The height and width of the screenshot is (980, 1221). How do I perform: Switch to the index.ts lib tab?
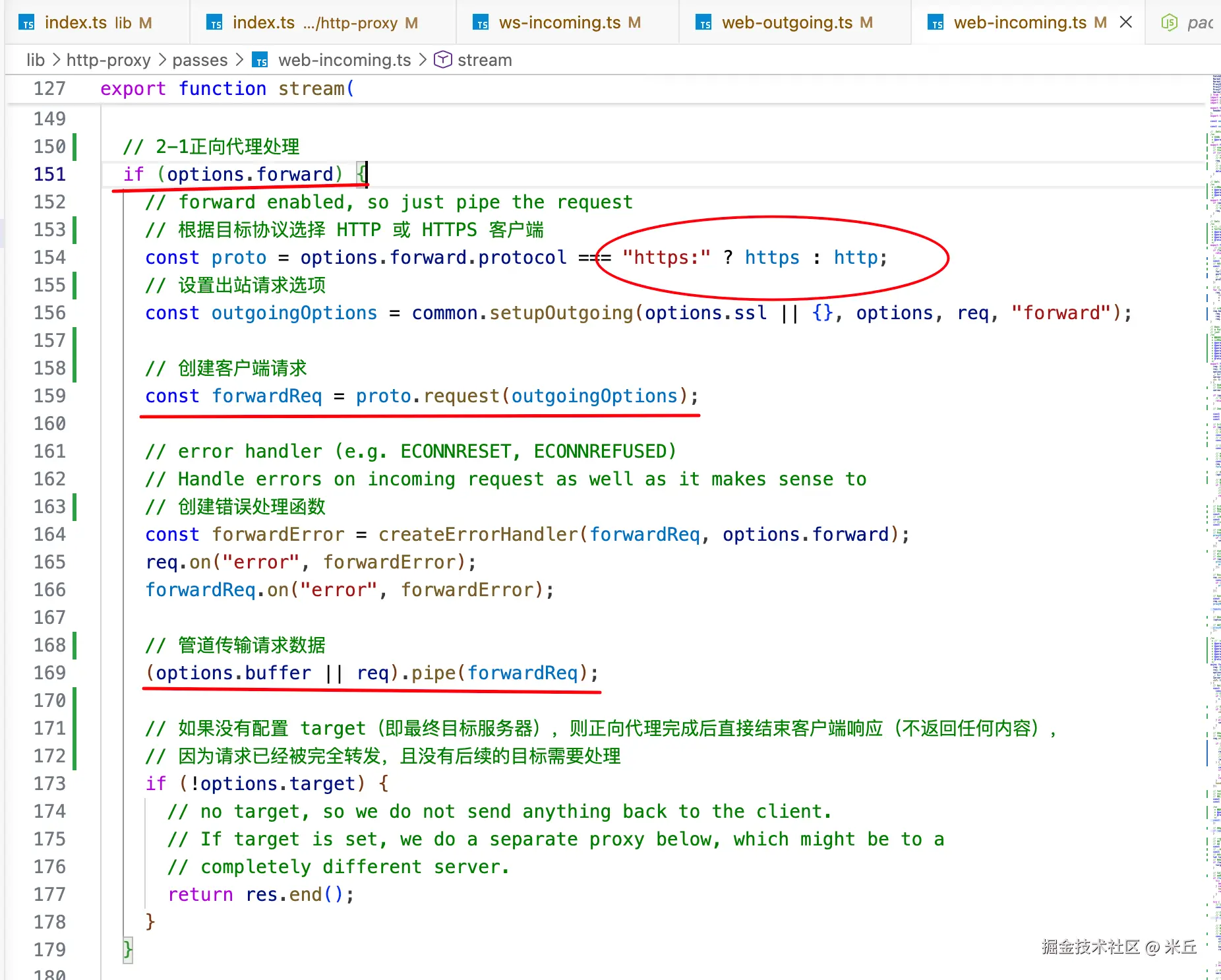[x=98, y=22]
